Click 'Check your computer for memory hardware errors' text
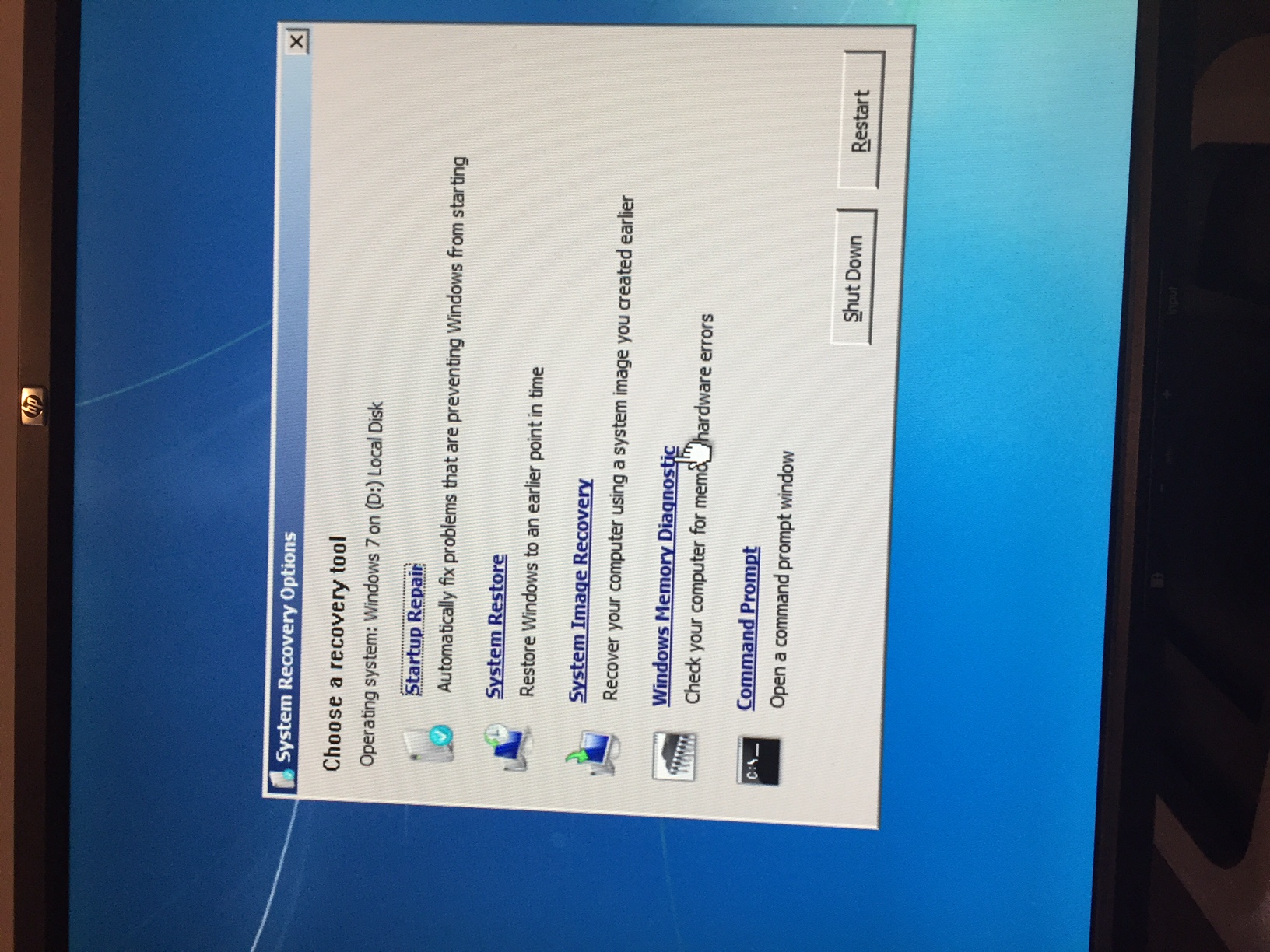This screenshot has height=952, width=1270. 699,509
